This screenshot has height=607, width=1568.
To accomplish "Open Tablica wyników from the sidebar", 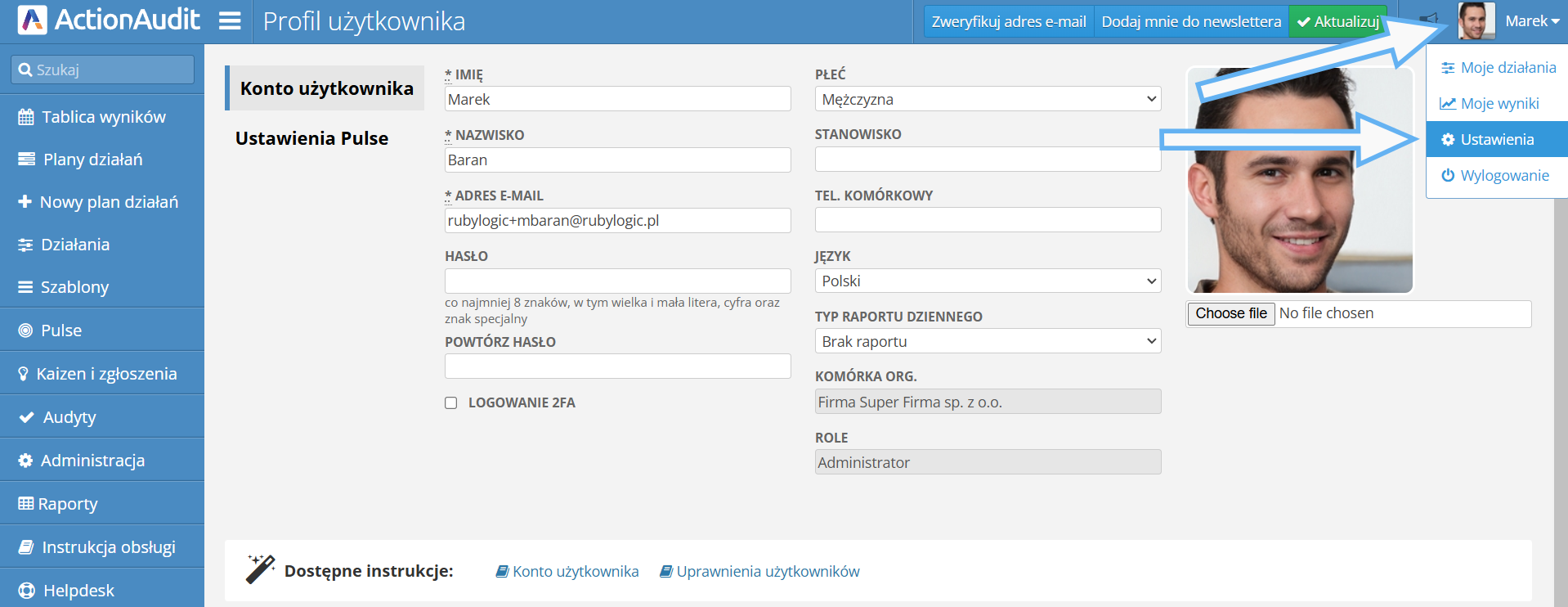I will point(103,117).
